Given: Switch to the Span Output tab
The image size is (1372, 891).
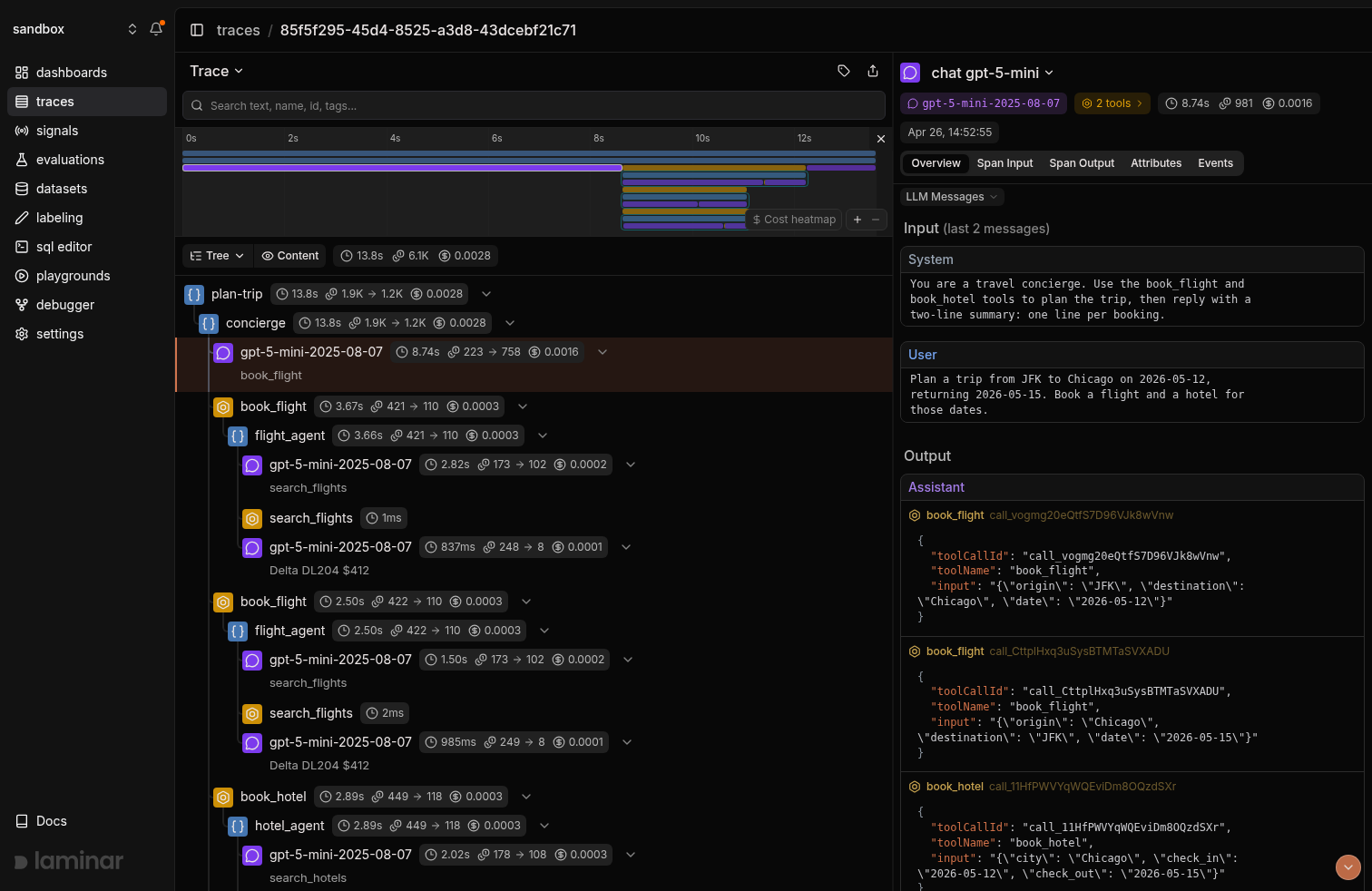Looking at the screenshot, I should 1082,163.
